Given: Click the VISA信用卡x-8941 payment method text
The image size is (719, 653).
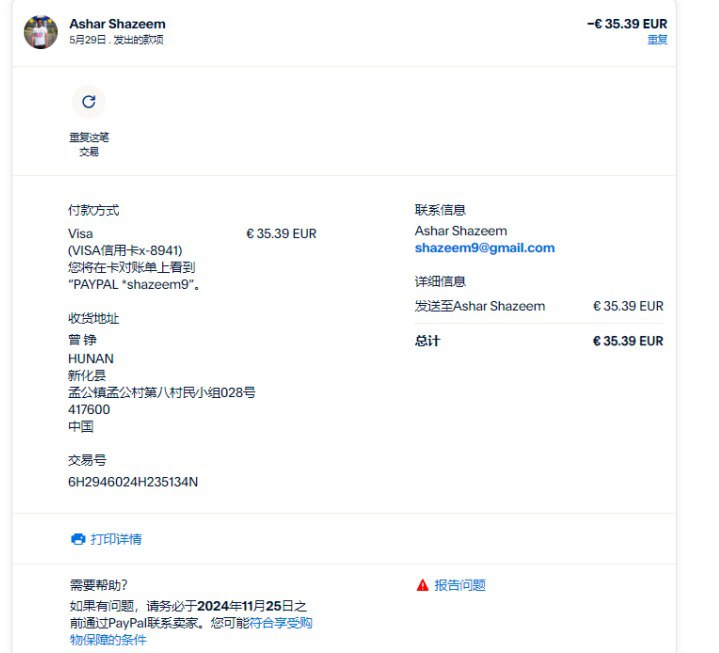Looking at the screenshot, I should tap(125, 250).
